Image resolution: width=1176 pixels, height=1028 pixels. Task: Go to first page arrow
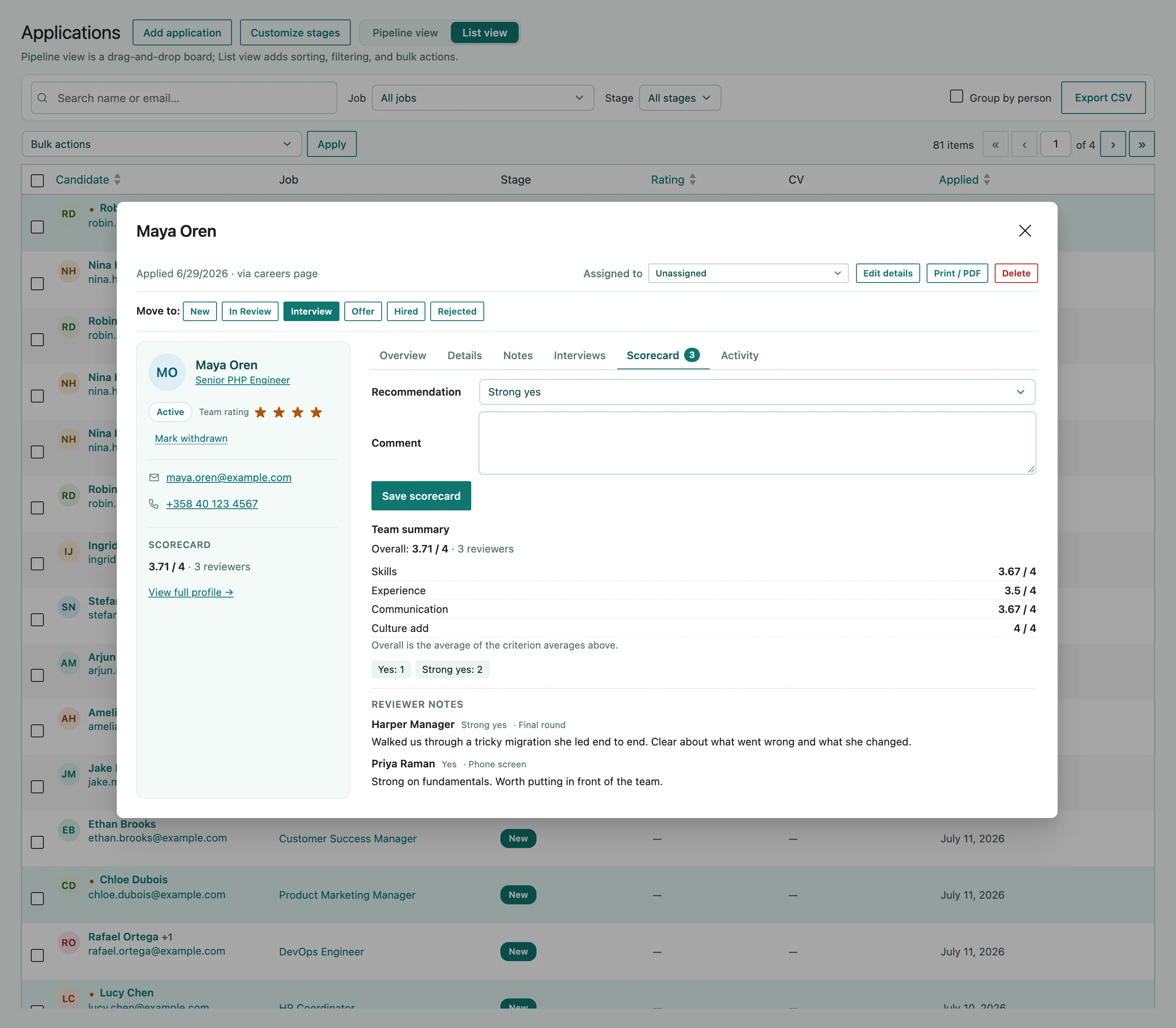coord(995,145)
